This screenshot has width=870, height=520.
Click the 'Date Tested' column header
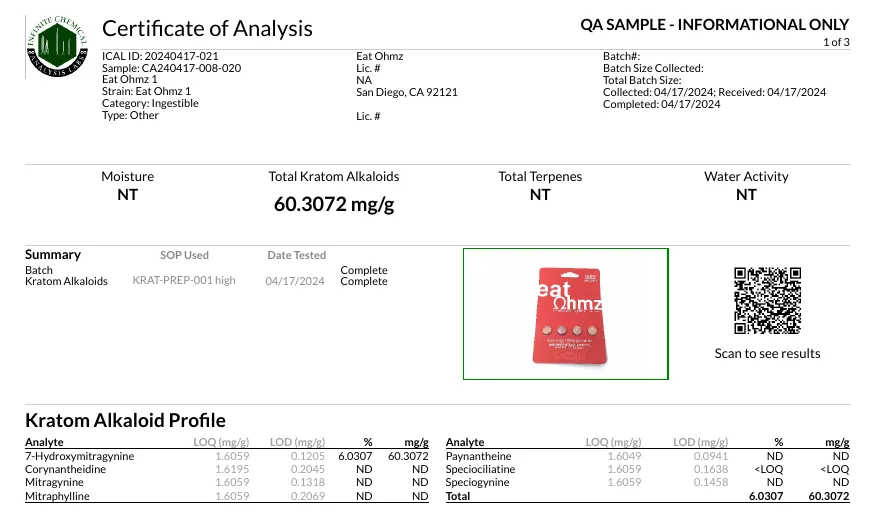[x=296, y=255]
